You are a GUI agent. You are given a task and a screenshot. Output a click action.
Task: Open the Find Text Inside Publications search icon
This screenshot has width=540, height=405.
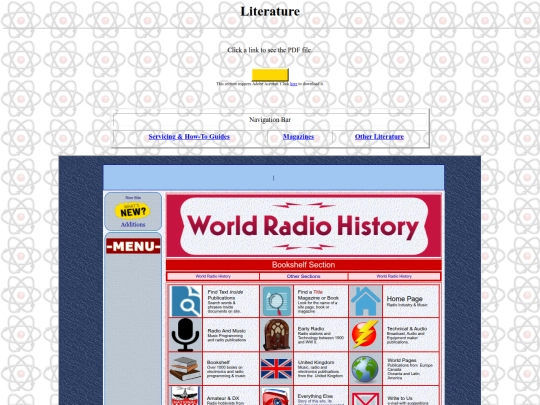pos(186,301)
